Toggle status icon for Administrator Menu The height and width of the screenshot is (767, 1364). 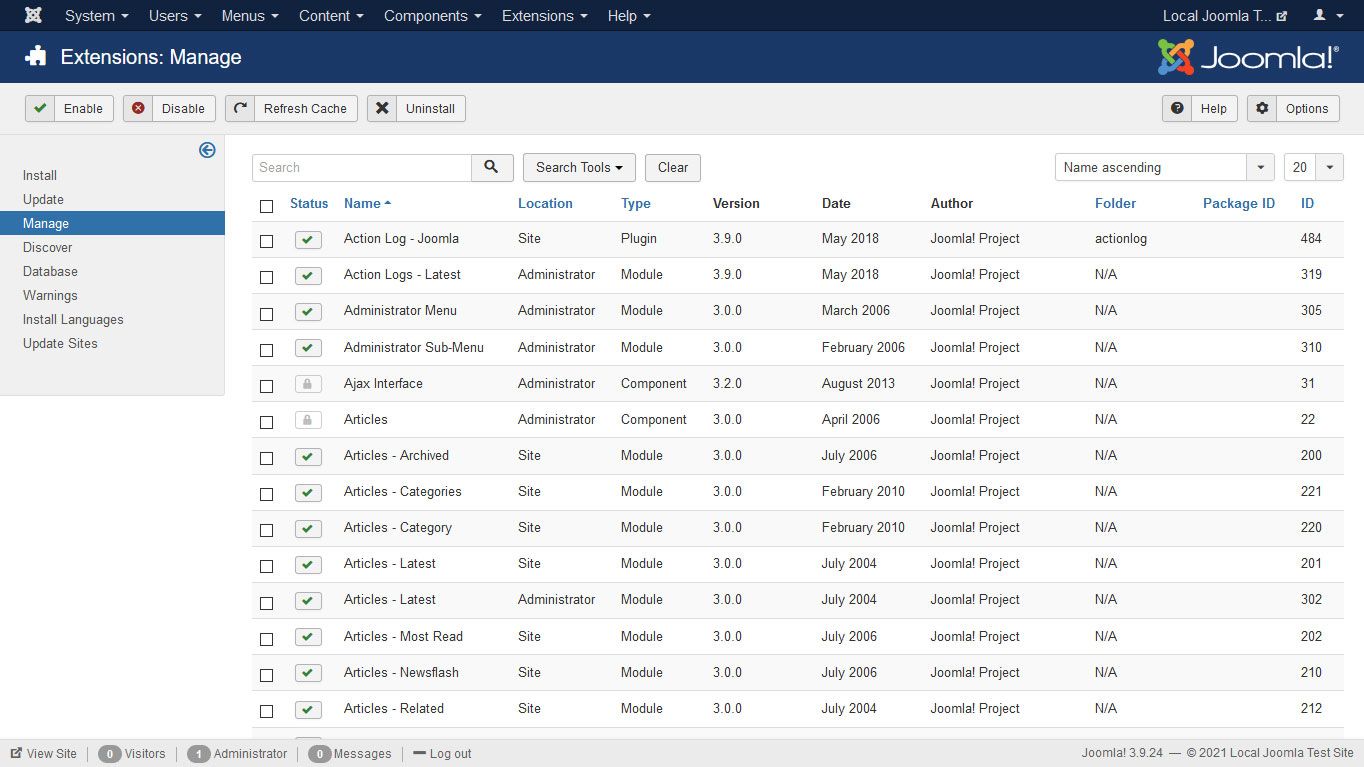tap(308, 312)
